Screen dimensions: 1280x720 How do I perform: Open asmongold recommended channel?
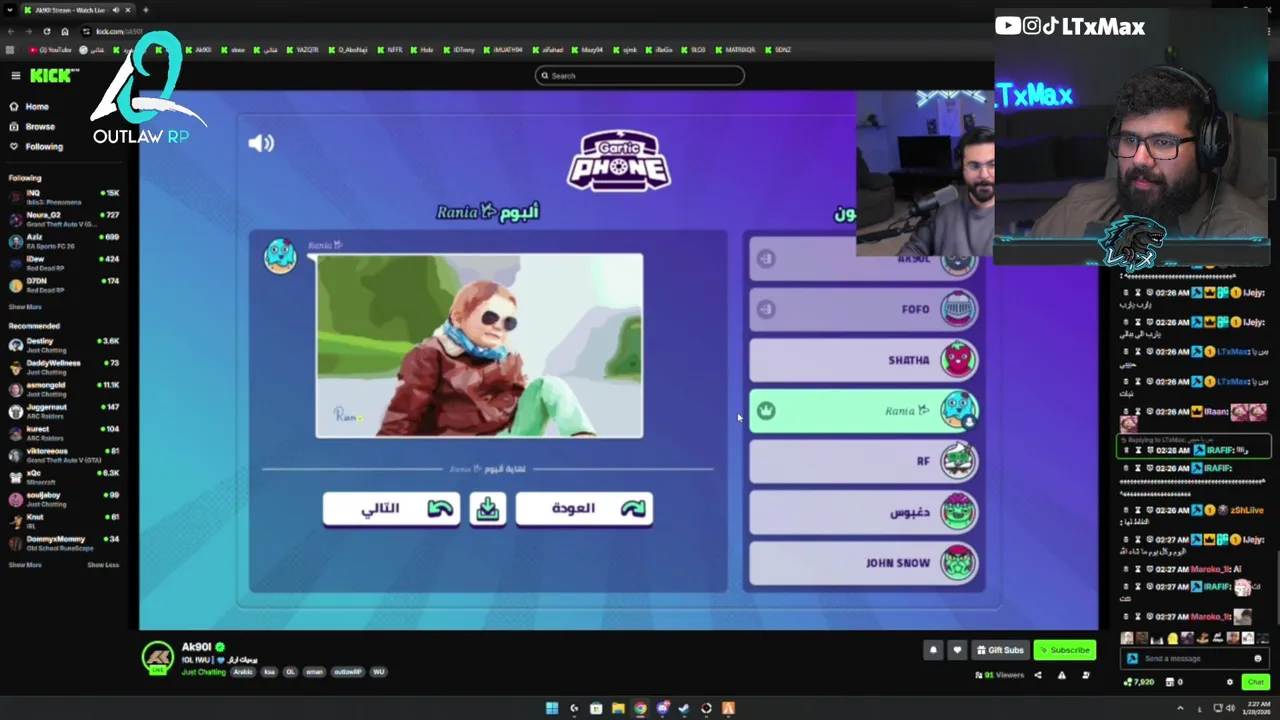[64, 388]
